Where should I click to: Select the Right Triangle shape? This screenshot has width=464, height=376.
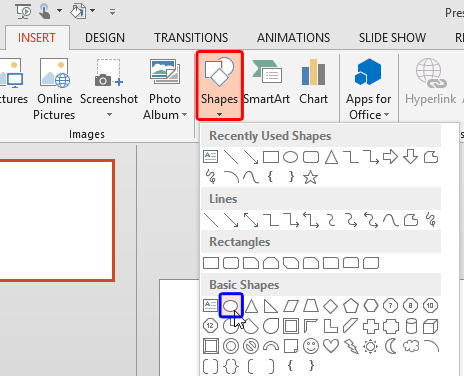pos(271,306)
